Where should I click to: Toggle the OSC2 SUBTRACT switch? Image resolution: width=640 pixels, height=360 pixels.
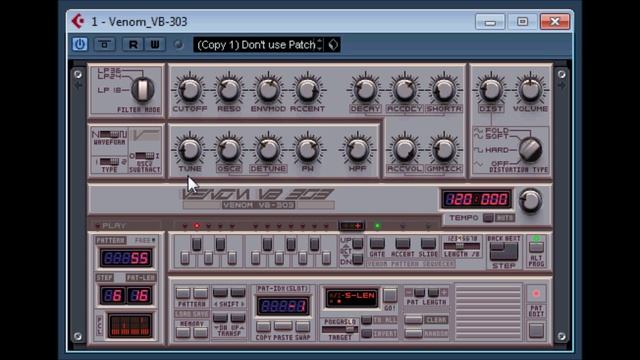click(x=145, y=156)
